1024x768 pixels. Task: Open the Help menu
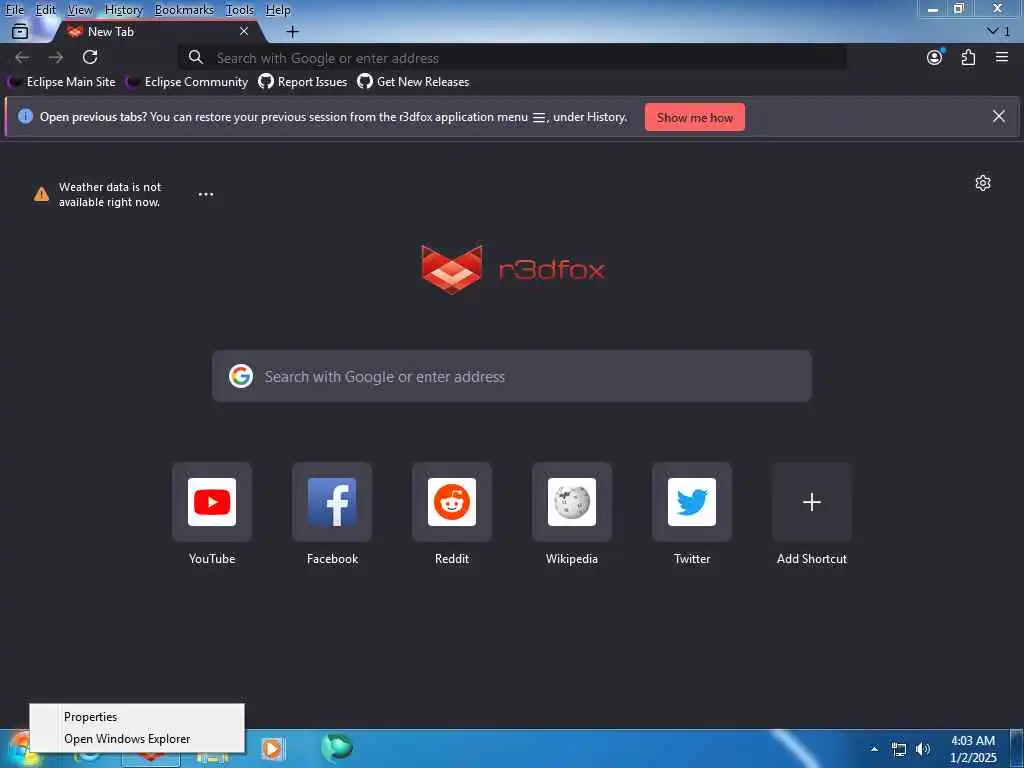point(278,10)
